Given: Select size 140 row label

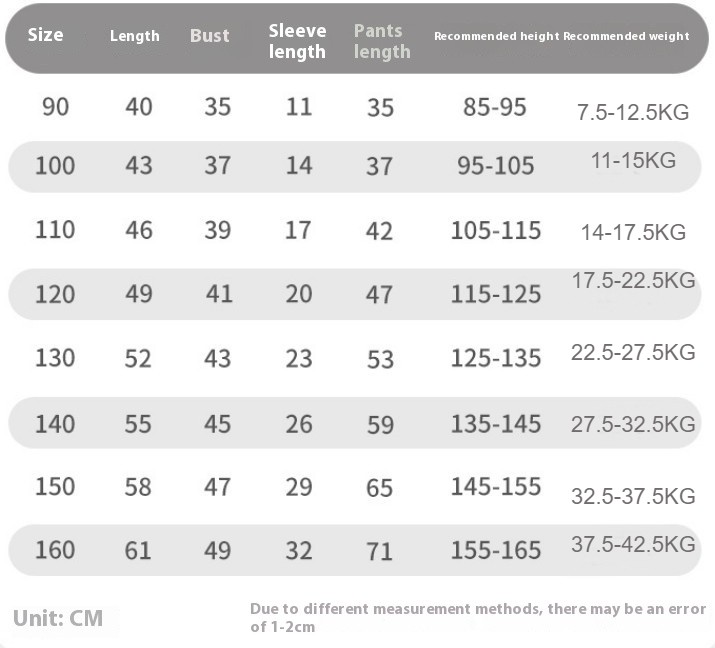Looking at the screenshot, I should tap(55, 424).
